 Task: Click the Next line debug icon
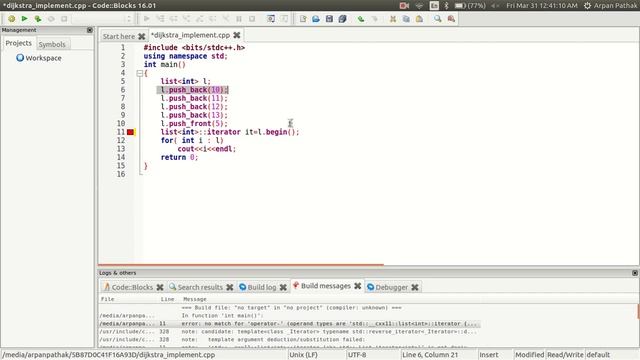pyautogui.click(x=173, y=19)
